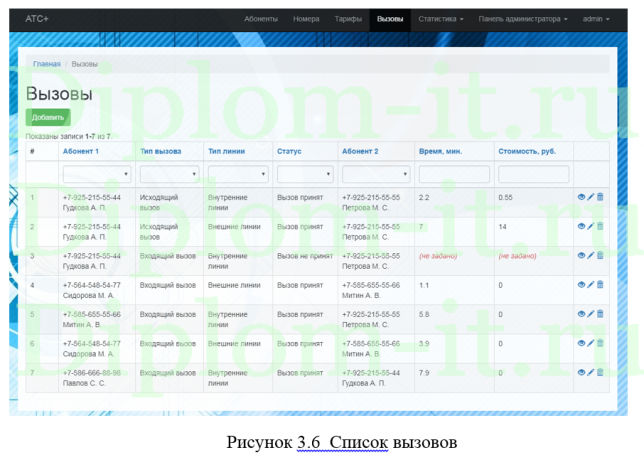Edit call row 5 with pencil icon
Viewport: 644px width, 460px height.
[591, 314]
